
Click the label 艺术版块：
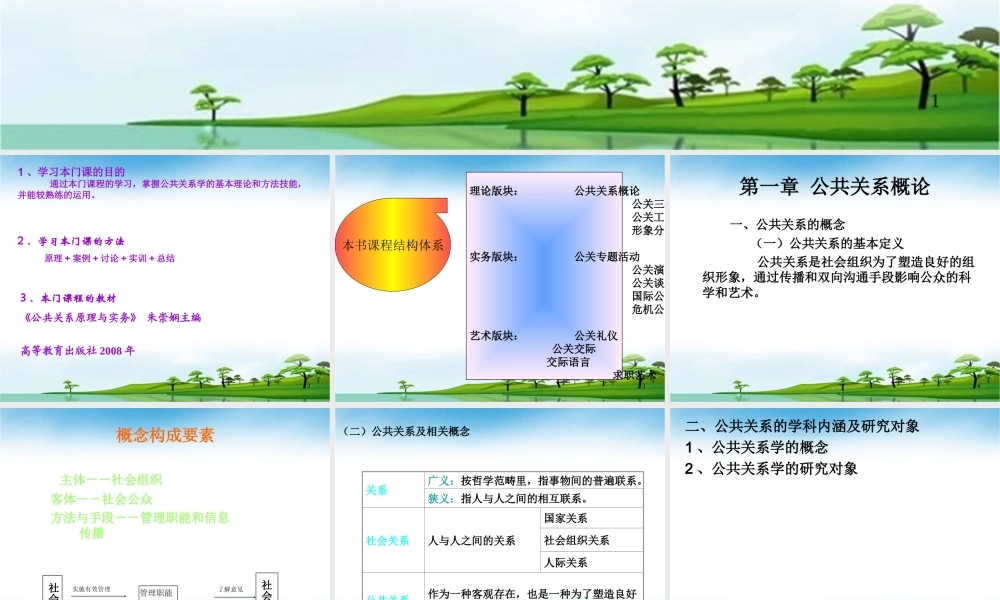494,336
